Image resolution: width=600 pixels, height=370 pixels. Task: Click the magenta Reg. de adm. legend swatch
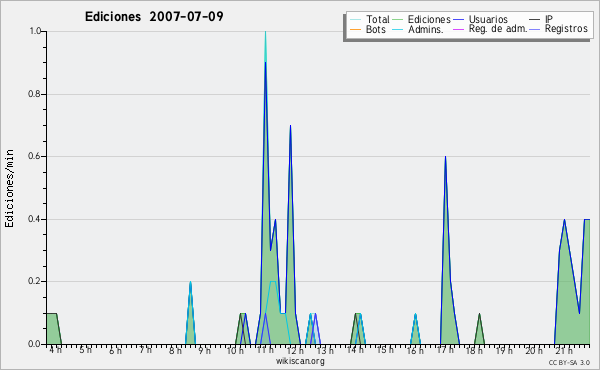click(x=458, y=29)
